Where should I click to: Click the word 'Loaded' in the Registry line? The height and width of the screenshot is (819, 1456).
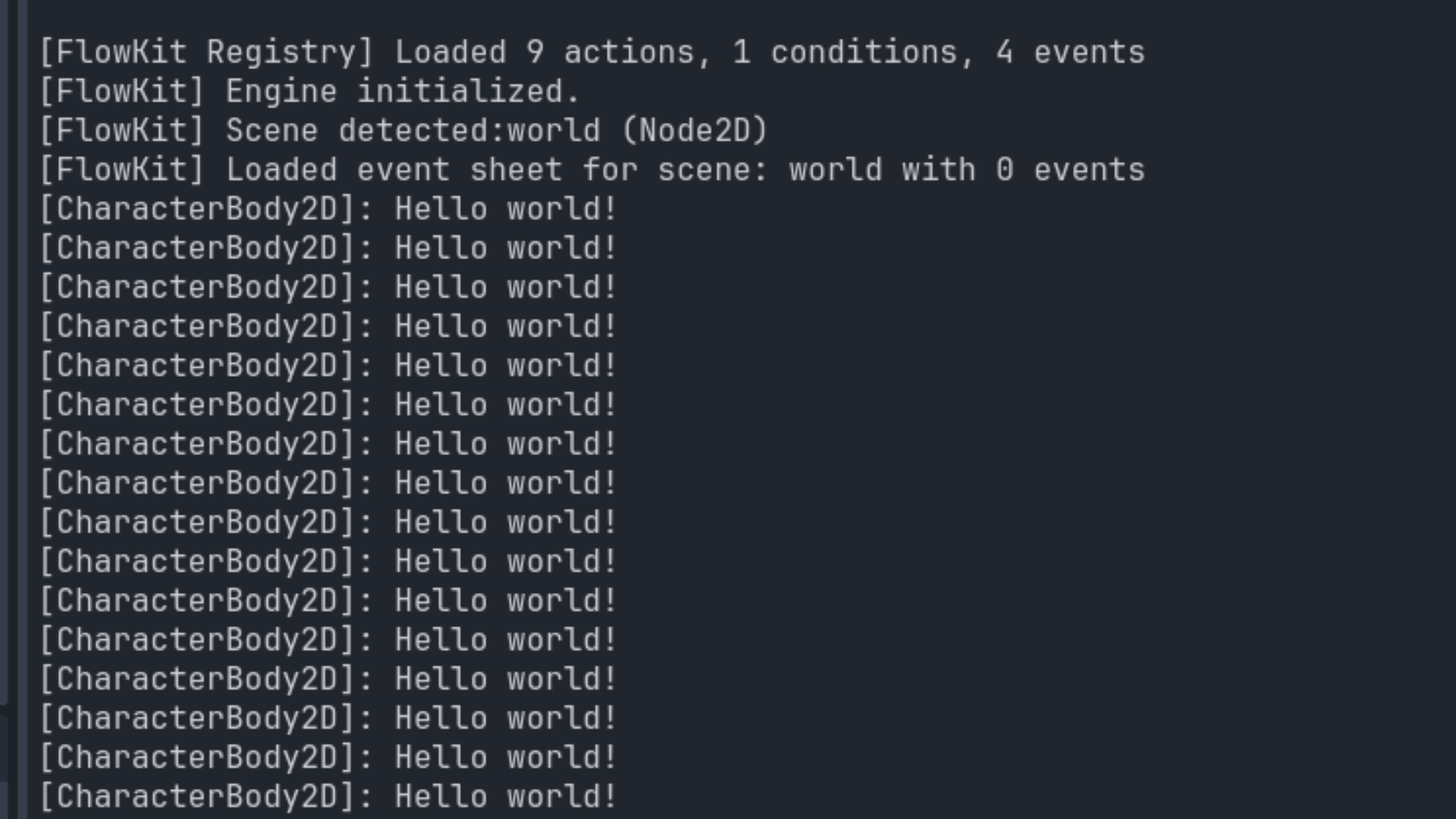pyautogui.click(x=450, y=52)
